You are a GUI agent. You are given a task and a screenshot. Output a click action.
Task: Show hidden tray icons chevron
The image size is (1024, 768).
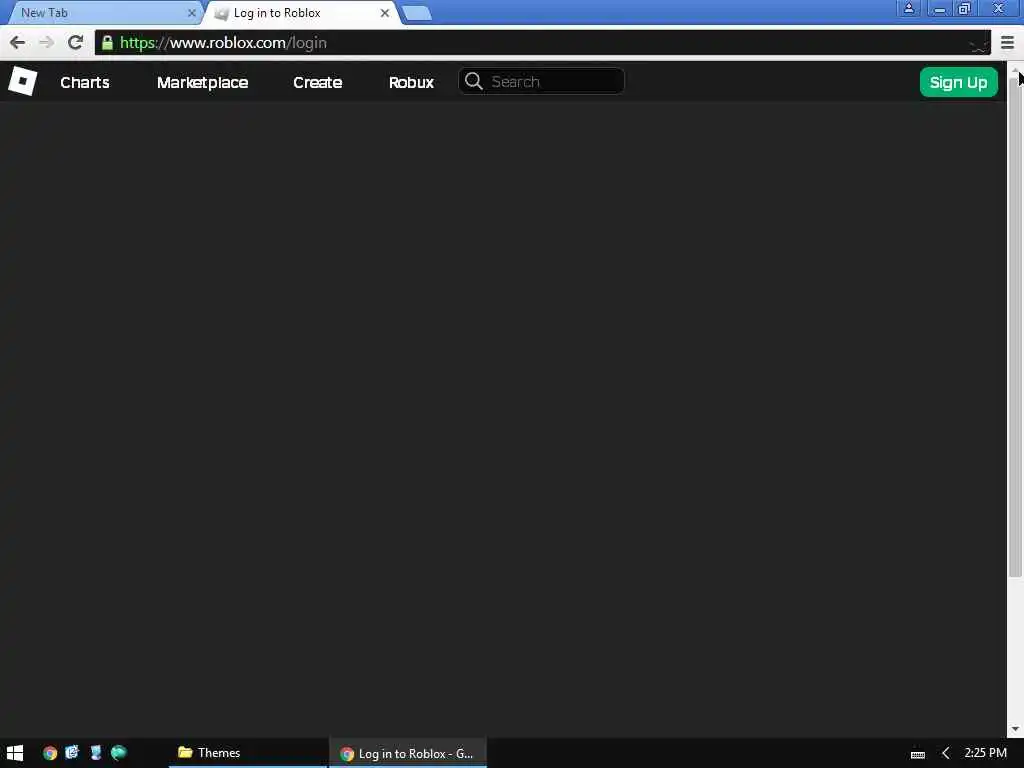pyautogui.click(x=945, y=754)
